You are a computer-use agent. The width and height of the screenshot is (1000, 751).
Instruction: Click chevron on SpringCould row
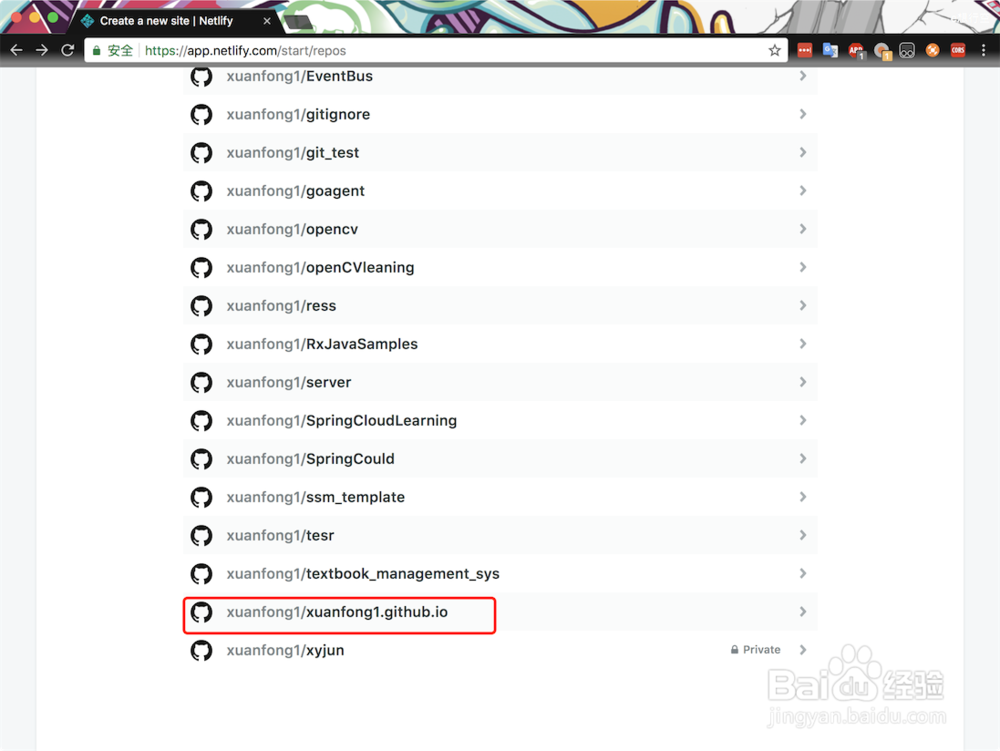(803, 458)
